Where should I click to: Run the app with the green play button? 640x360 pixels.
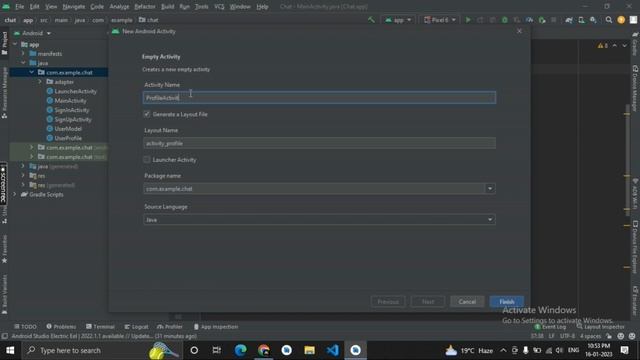point(468,20)
